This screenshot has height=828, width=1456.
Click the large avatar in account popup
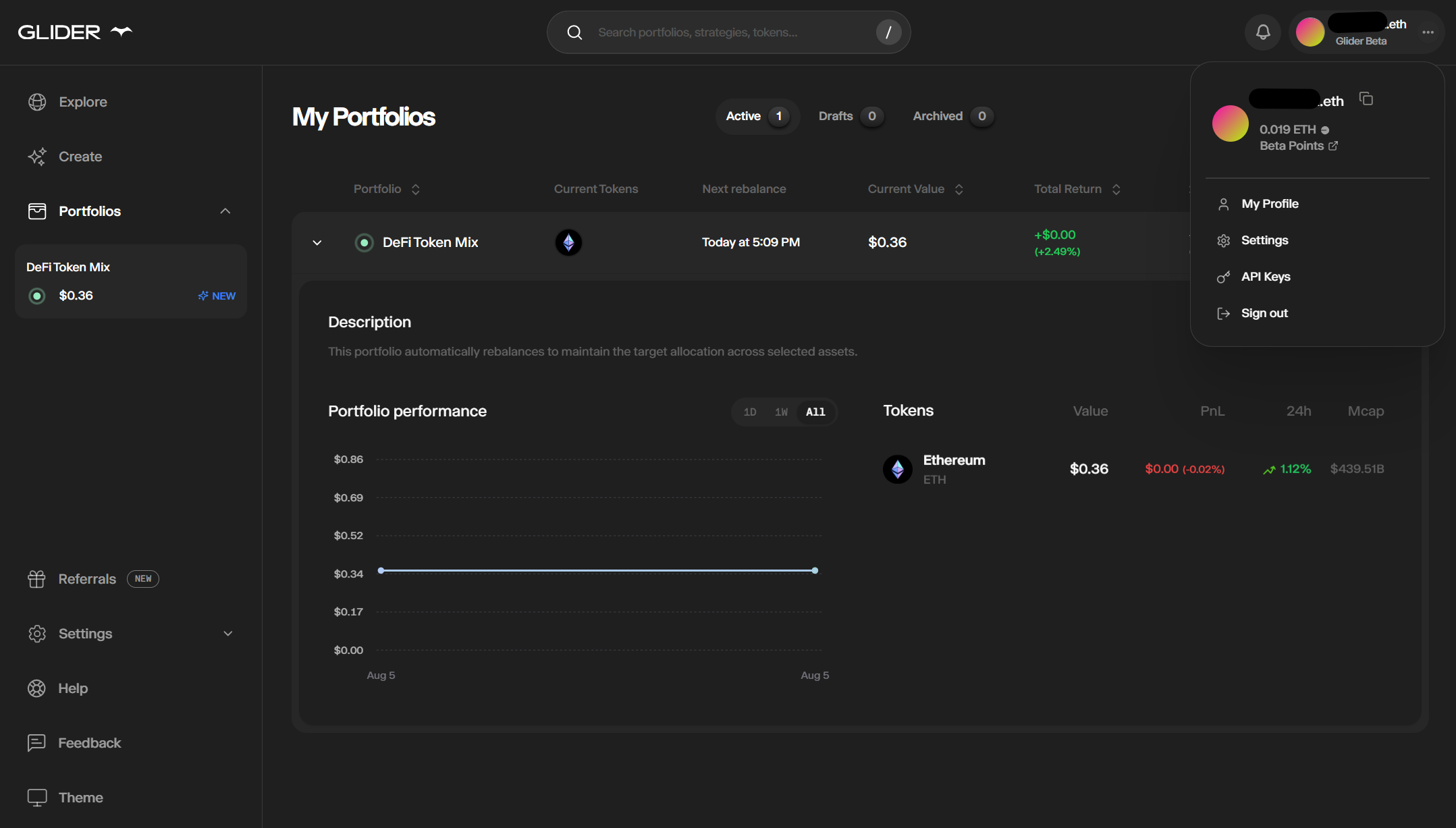(x=1231, y=123)
